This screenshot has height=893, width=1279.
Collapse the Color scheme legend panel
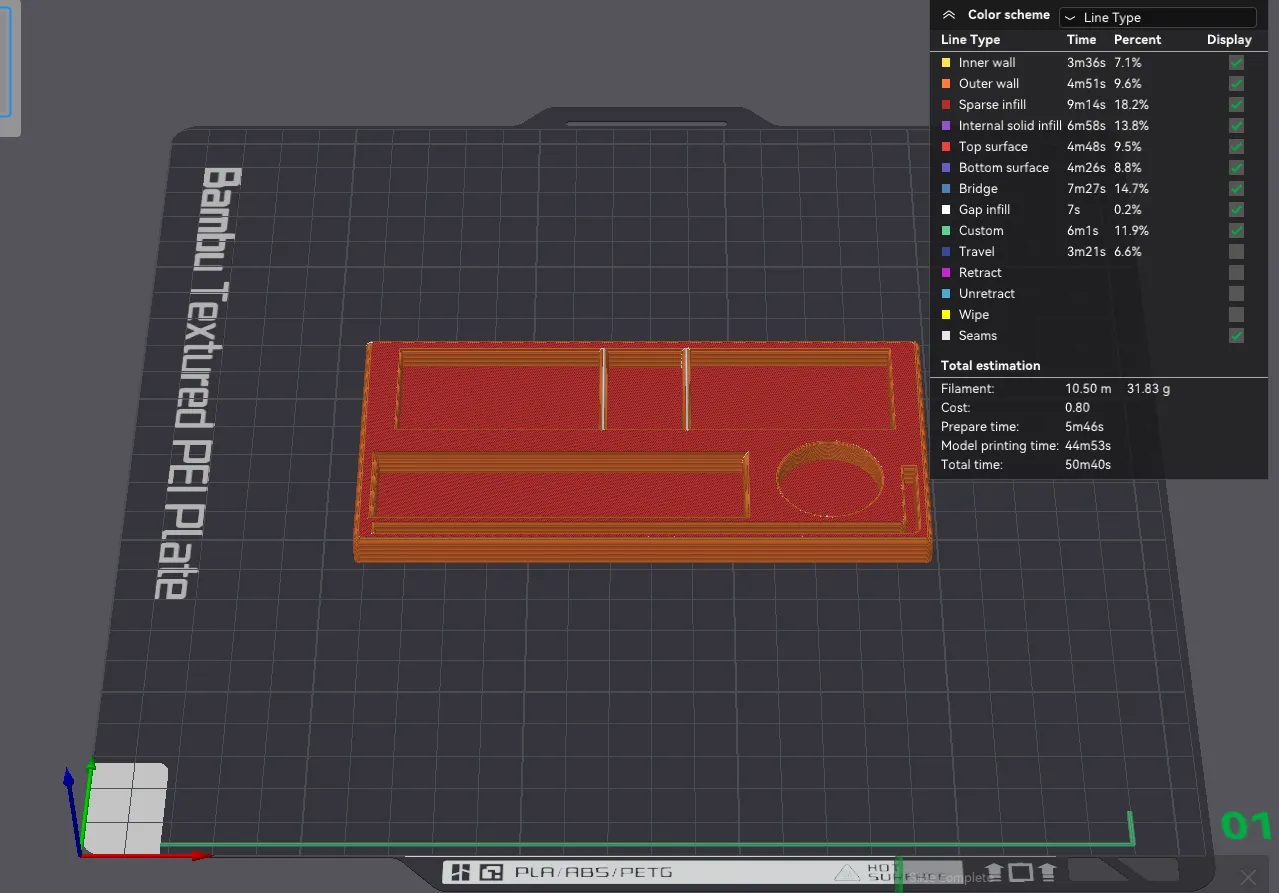[x=949, y=15]
